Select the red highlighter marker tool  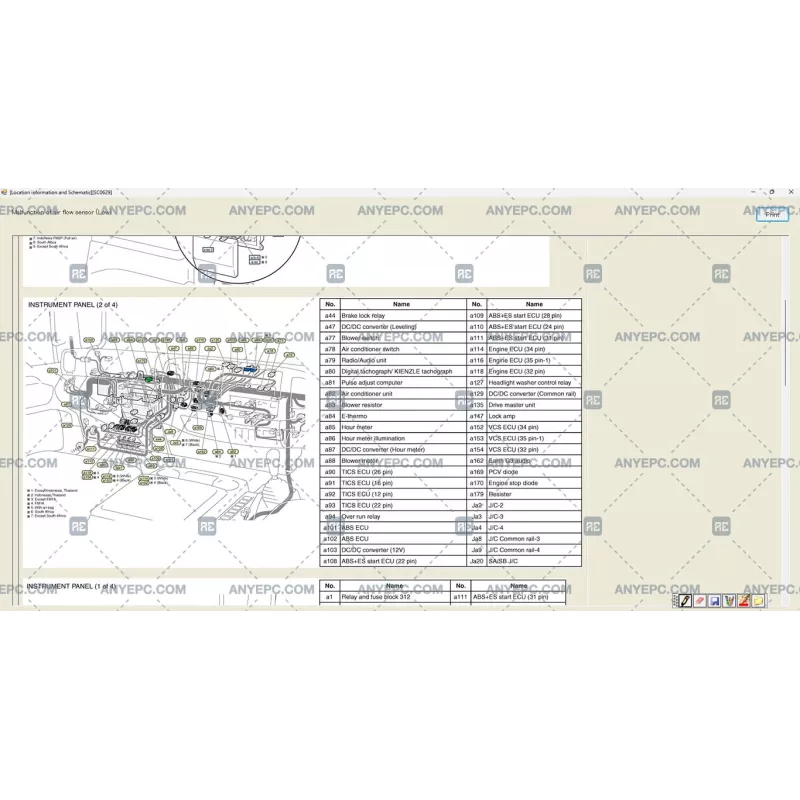[x=744, y=600]
